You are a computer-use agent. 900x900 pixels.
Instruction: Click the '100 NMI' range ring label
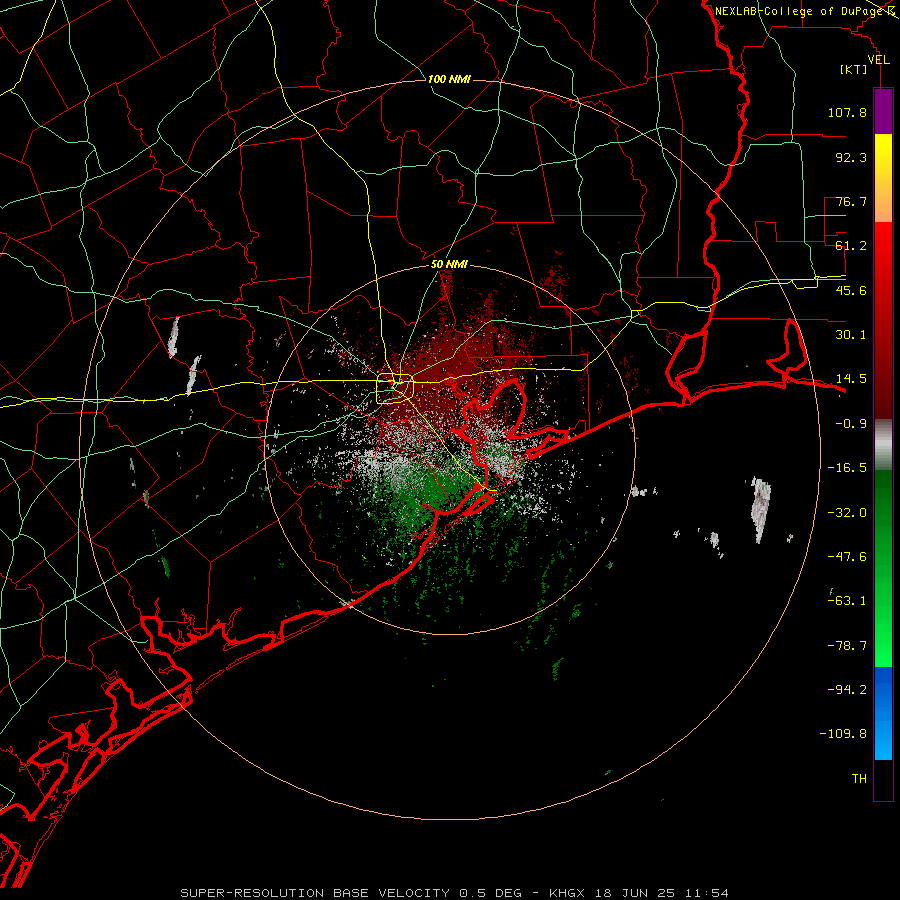[449, 79]
